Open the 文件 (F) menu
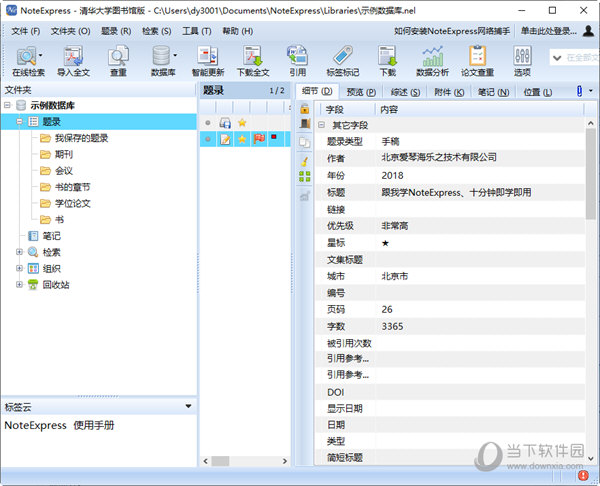 pyautogui.click(x=26, y=31)
